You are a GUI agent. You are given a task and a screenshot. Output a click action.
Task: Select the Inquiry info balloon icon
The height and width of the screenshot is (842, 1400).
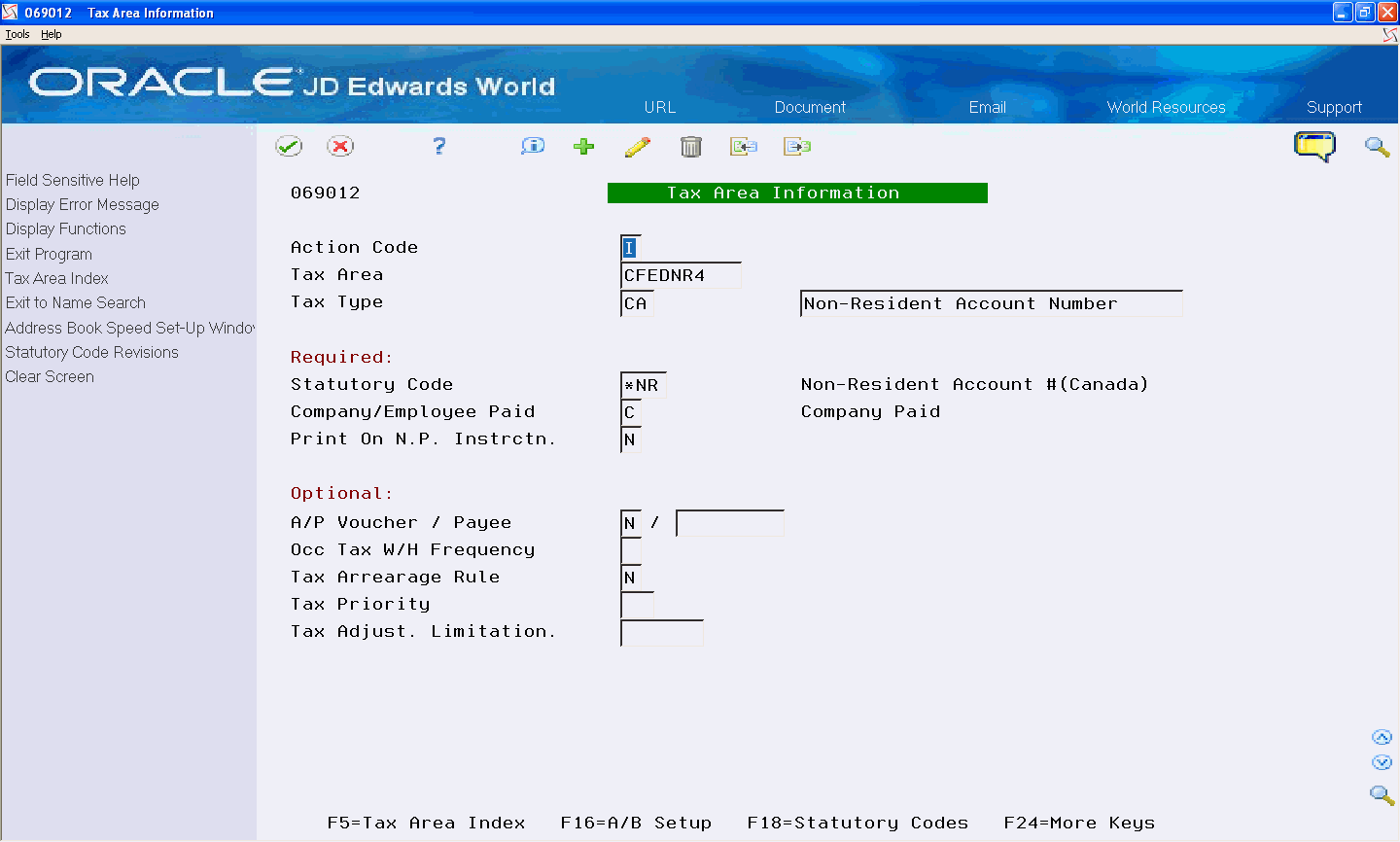coord(532,146)
